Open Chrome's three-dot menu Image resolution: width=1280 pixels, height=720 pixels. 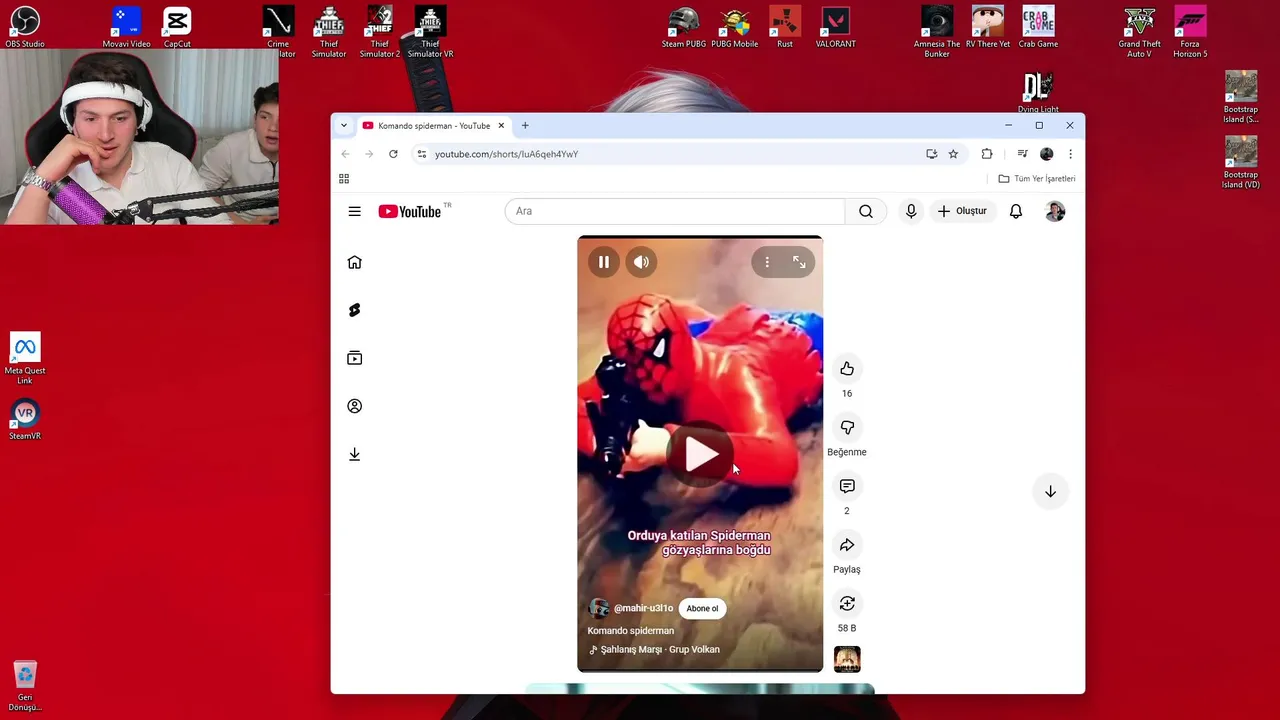1070,154
